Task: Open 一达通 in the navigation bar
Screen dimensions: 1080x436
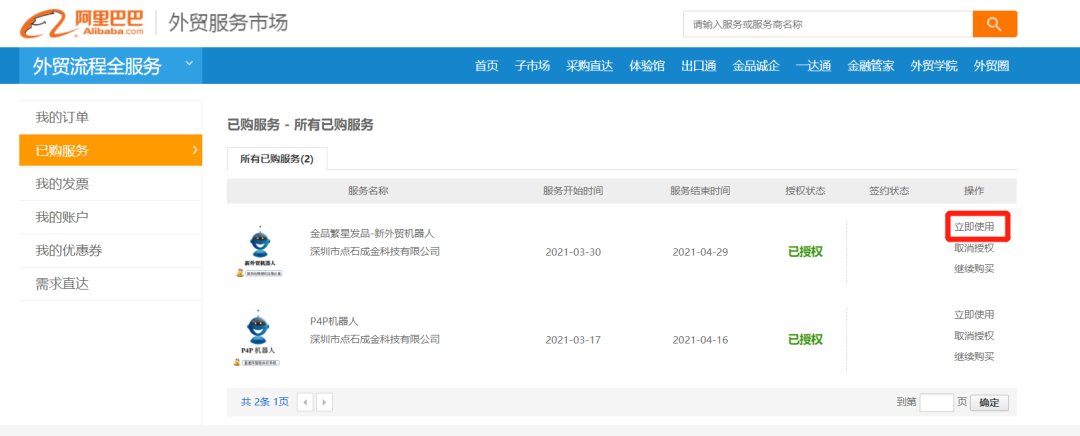Action: [x=813, y=66]
